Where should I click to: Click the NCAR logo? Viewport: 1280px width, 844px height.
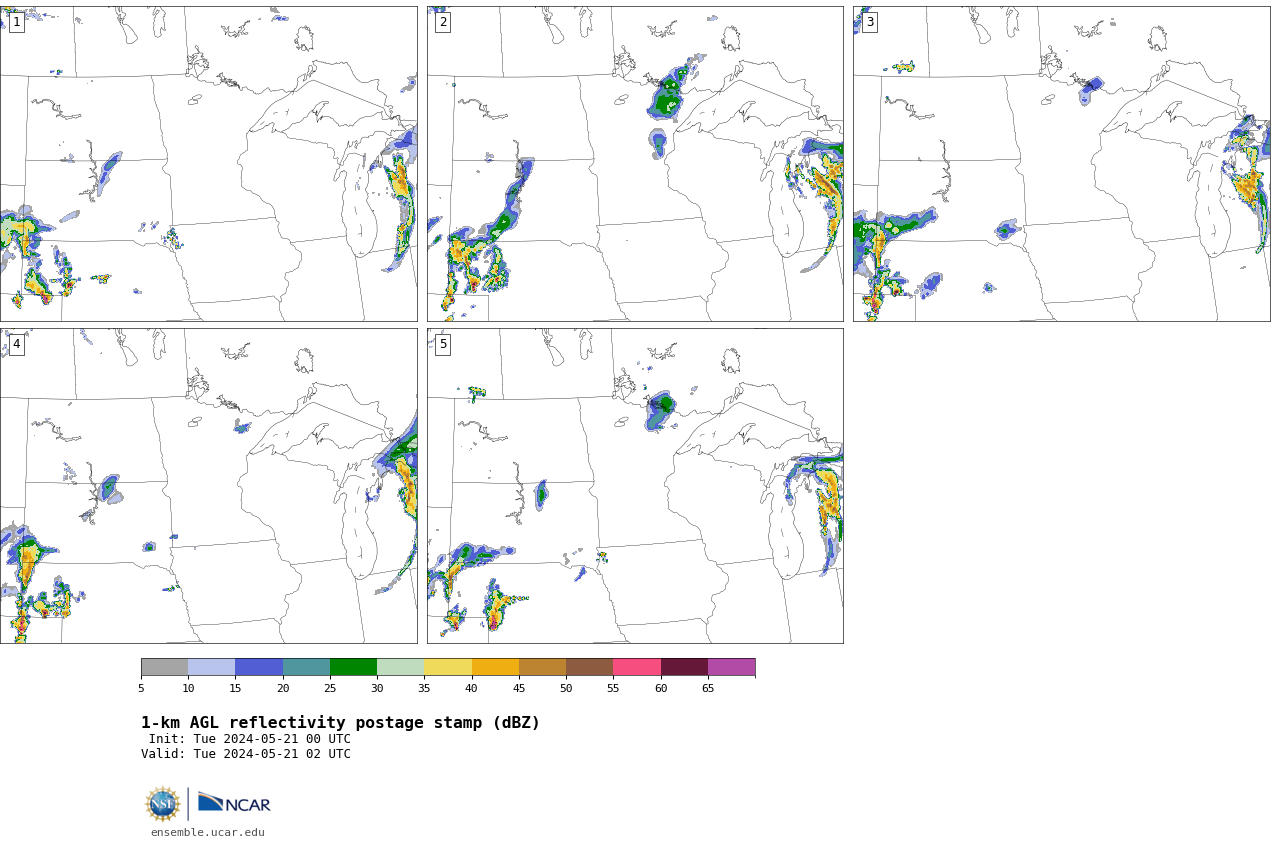click(234, 803)
